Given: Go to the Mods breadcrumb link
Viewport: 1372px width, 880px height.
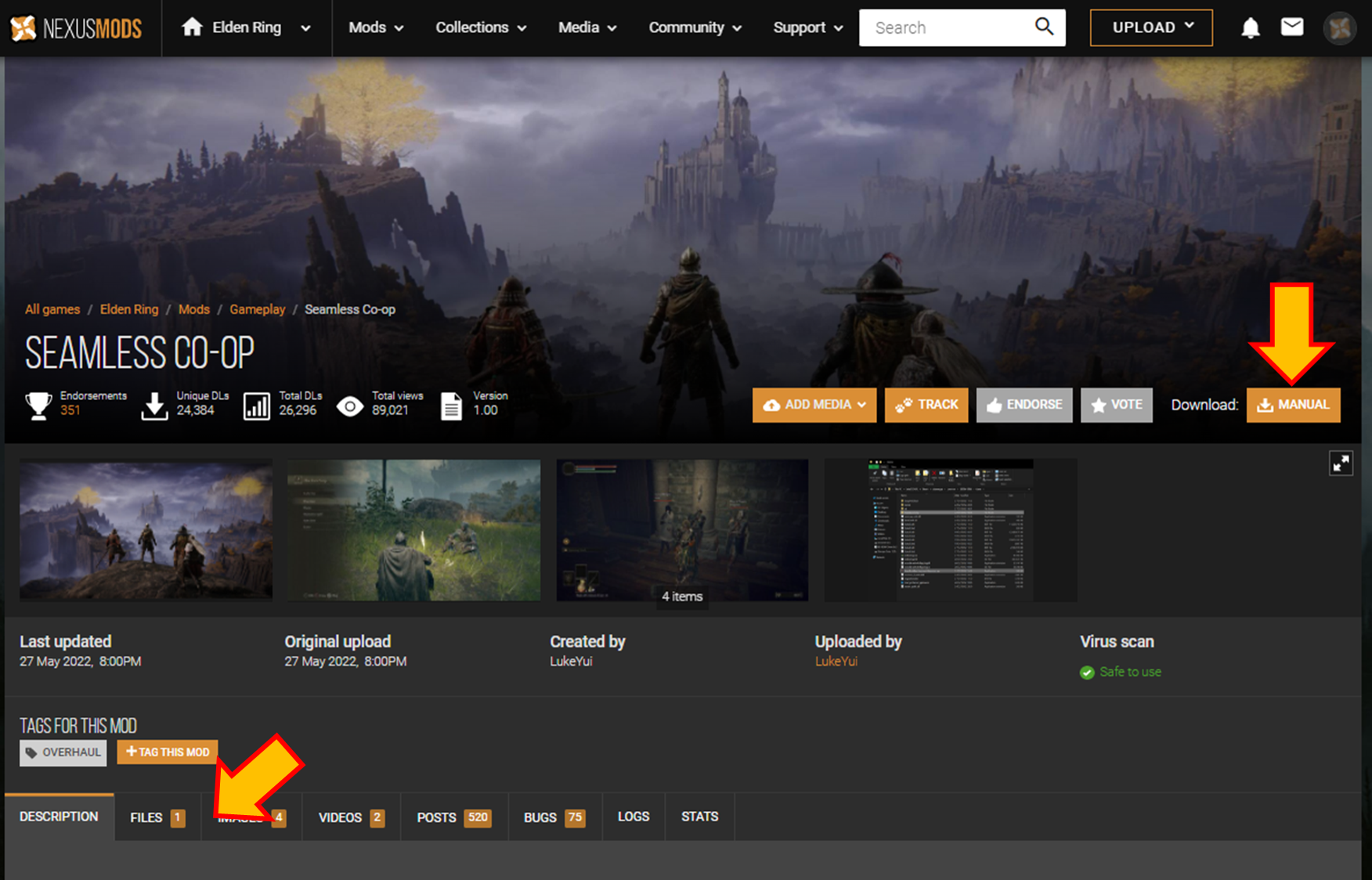Looking at the screenshot, I should click(194, 309).
